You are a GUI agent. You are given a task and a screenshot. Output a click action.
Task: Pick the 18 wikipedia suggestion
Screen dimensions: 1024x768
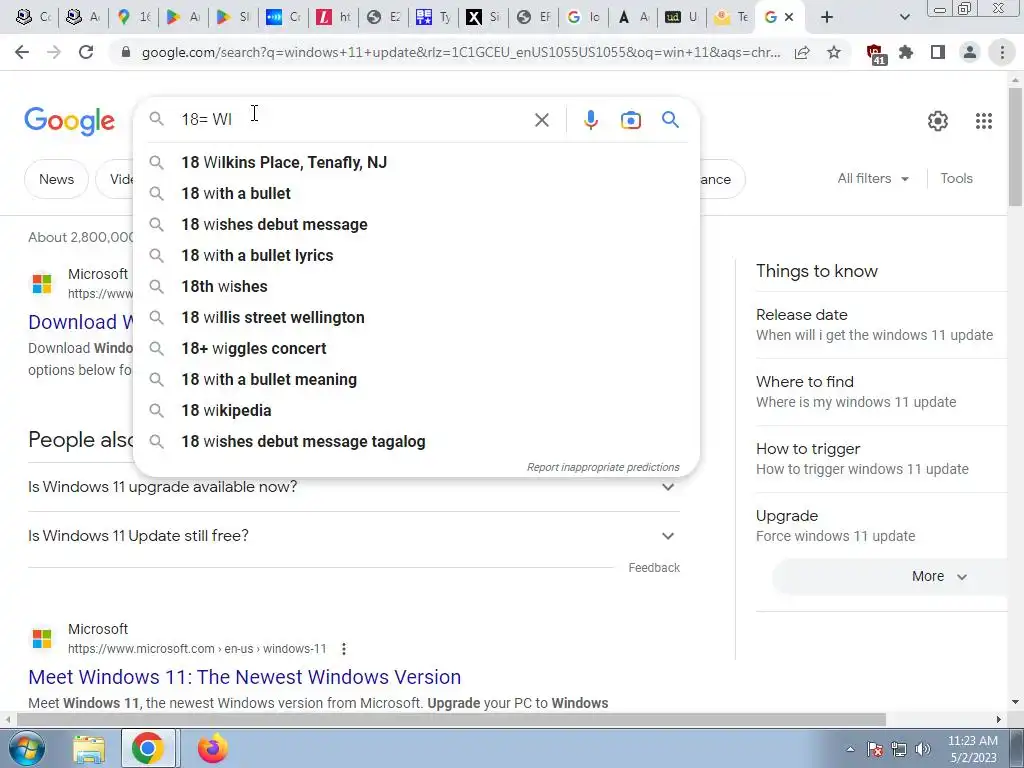(416, 411)
